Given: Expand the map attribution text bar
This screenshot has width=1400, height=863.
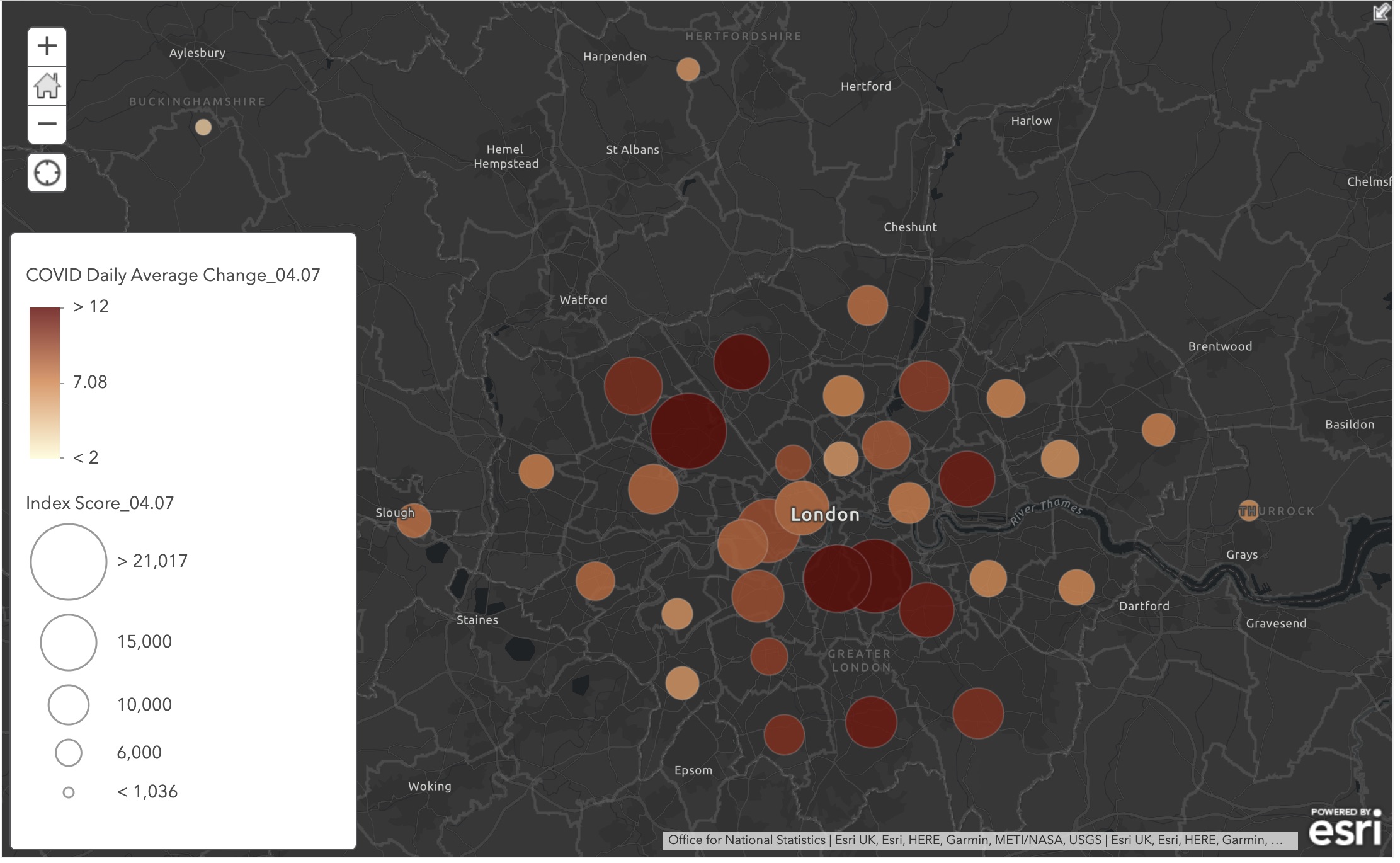Looking at the screenshot, I should tap(979, 841).
